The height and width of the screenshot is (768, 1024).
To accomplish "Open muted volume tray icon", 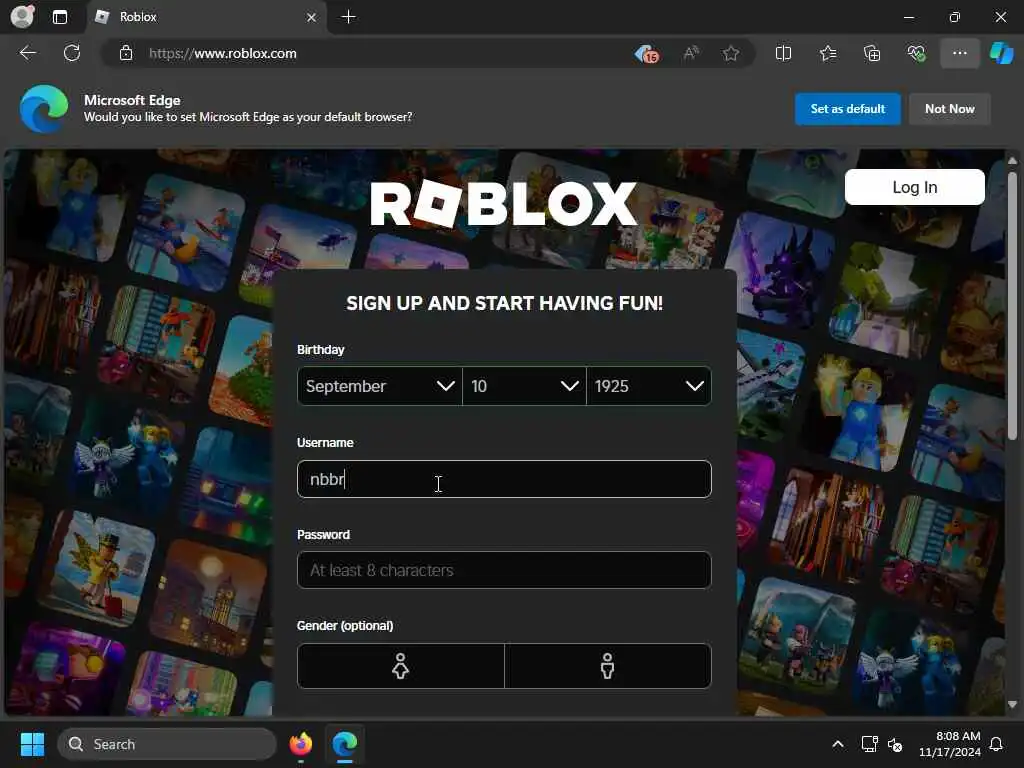I will [895, 744].
